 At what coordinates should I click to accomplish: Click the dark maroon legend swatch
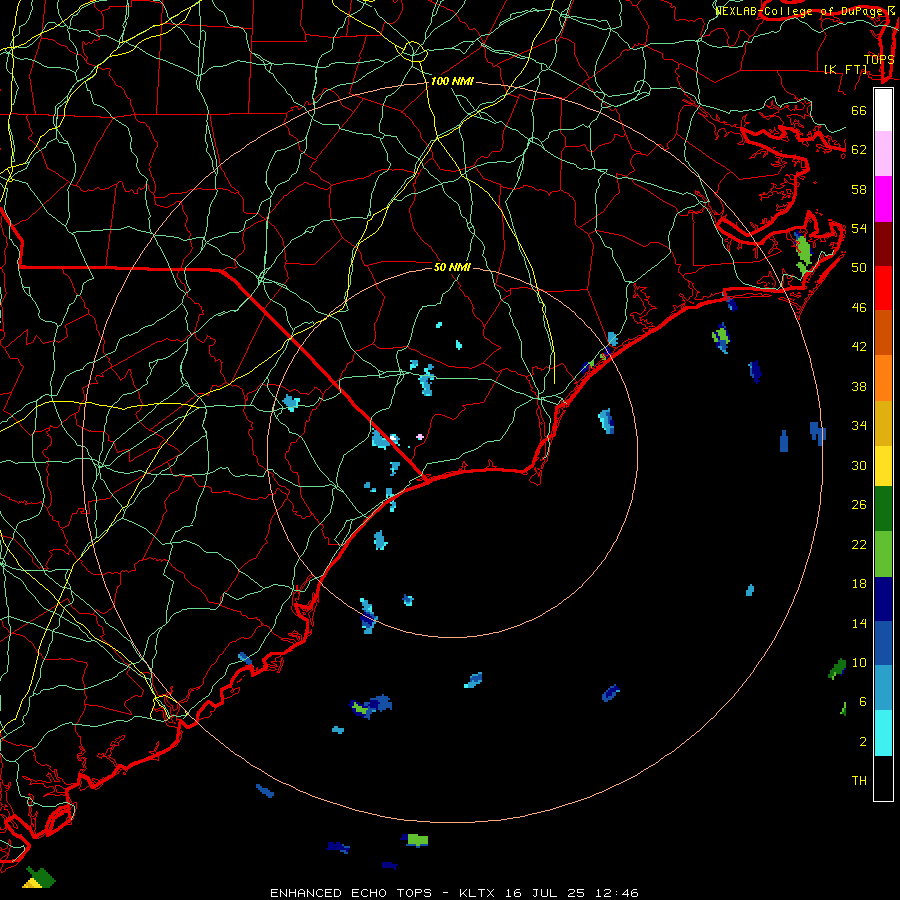tap(883, 244)
